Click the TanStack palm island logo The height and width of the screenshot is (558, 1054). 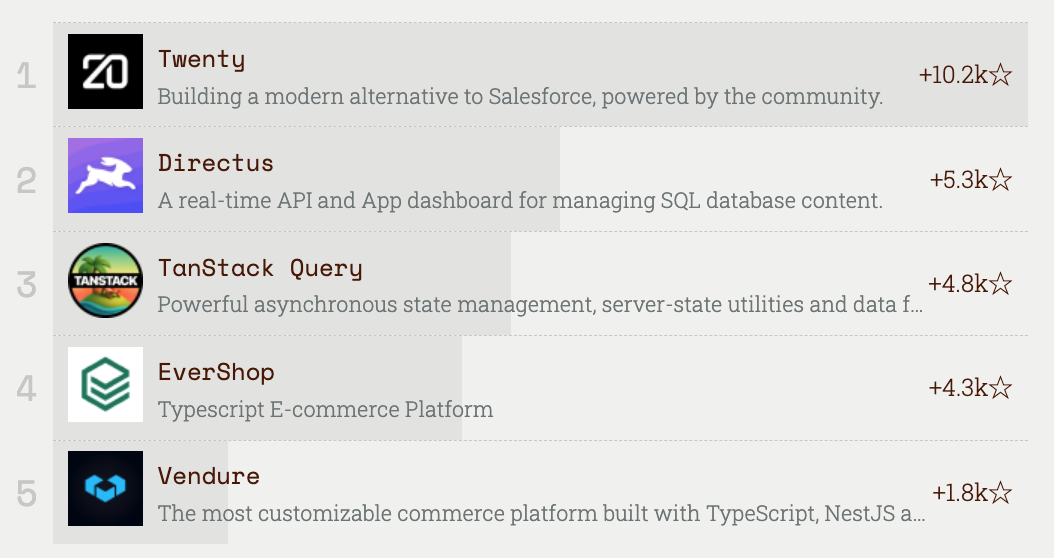click(x=105, y=280)
